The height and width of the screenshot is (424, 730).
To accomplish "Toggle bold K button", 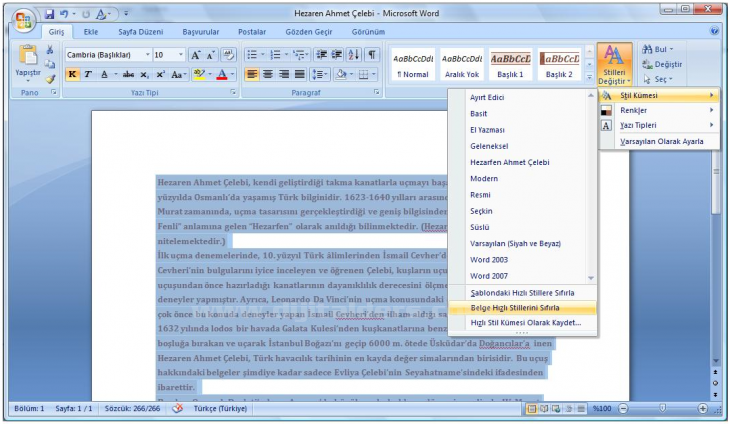I will 72,74.
